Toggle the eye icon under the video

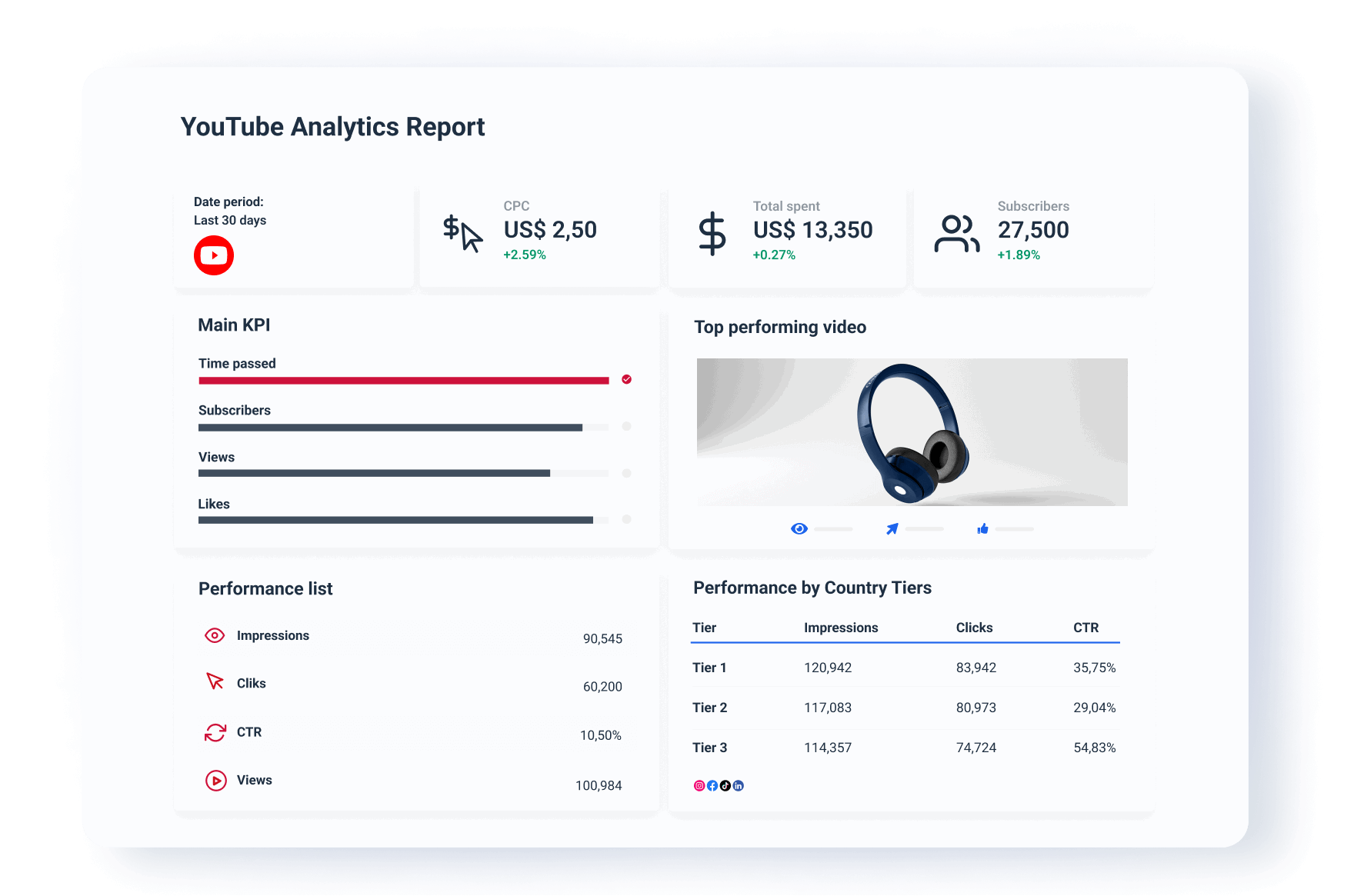coord(799,528)
